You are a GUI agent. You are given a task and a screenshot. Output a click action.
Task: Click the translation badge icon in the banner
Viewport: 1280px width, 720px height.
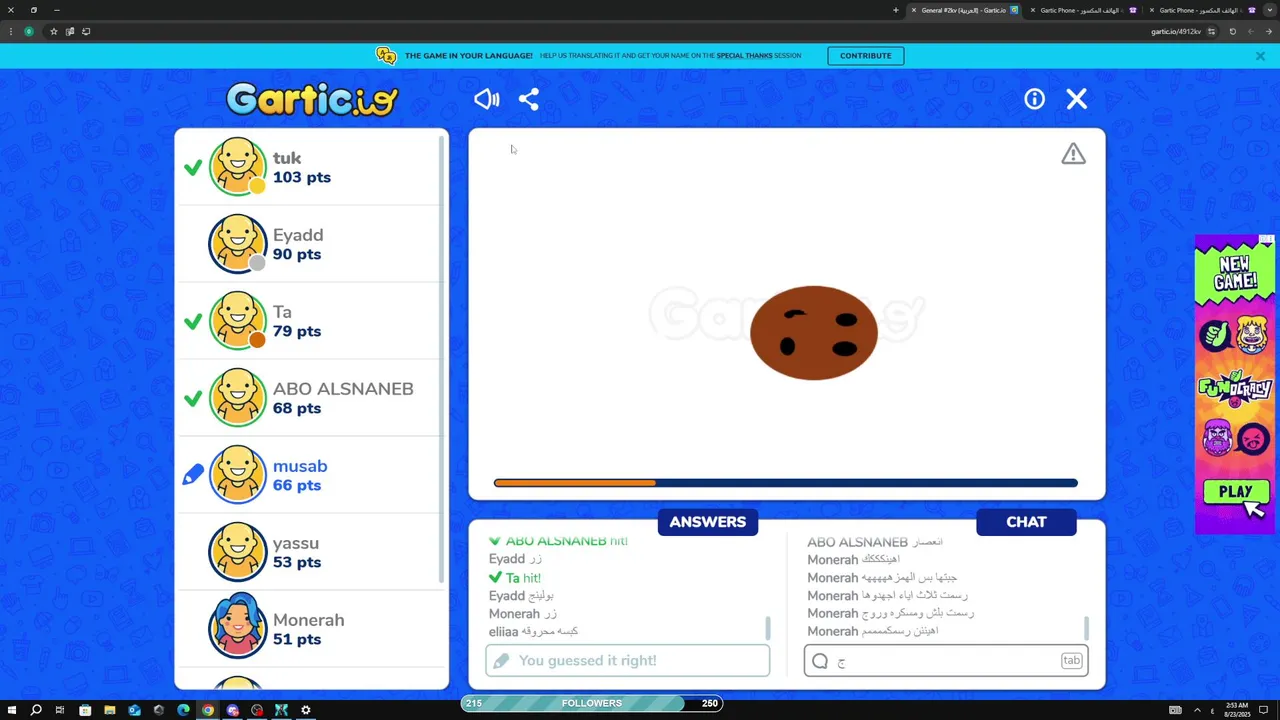(x=386, y=56)
